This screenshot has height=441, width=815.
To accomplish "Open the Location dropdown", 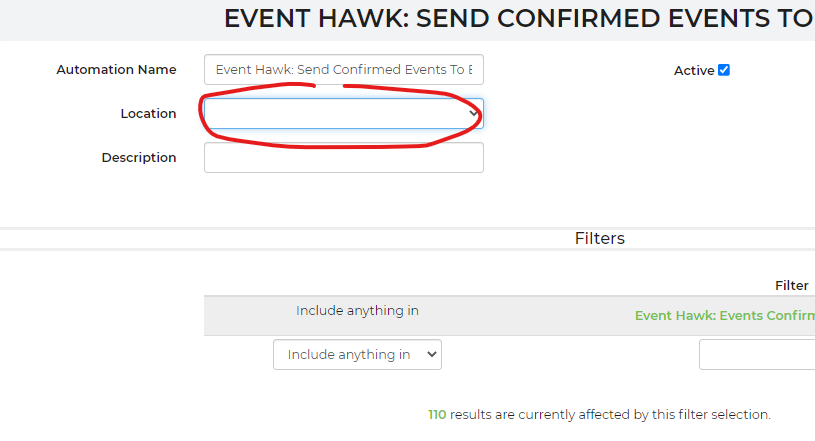I will [x=343, y=114].
